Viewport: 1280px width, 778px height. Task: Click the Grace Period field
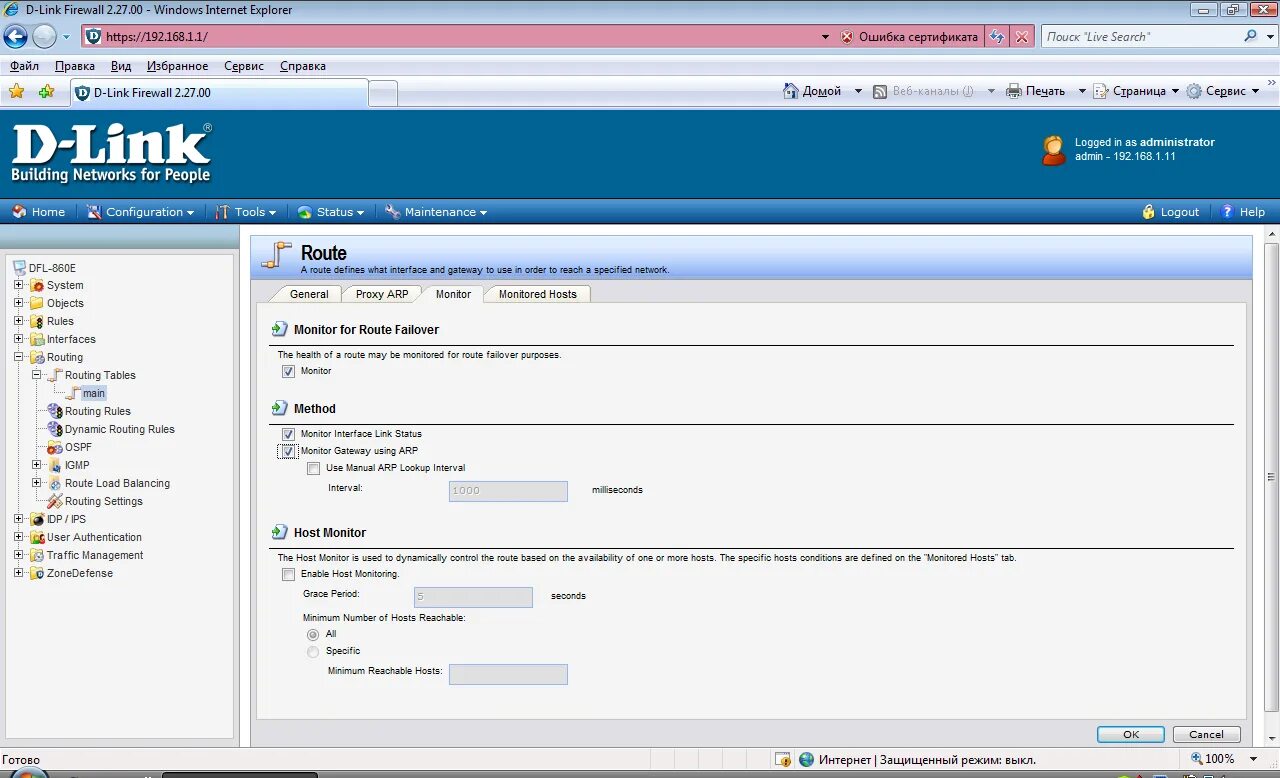pos(473,597)
